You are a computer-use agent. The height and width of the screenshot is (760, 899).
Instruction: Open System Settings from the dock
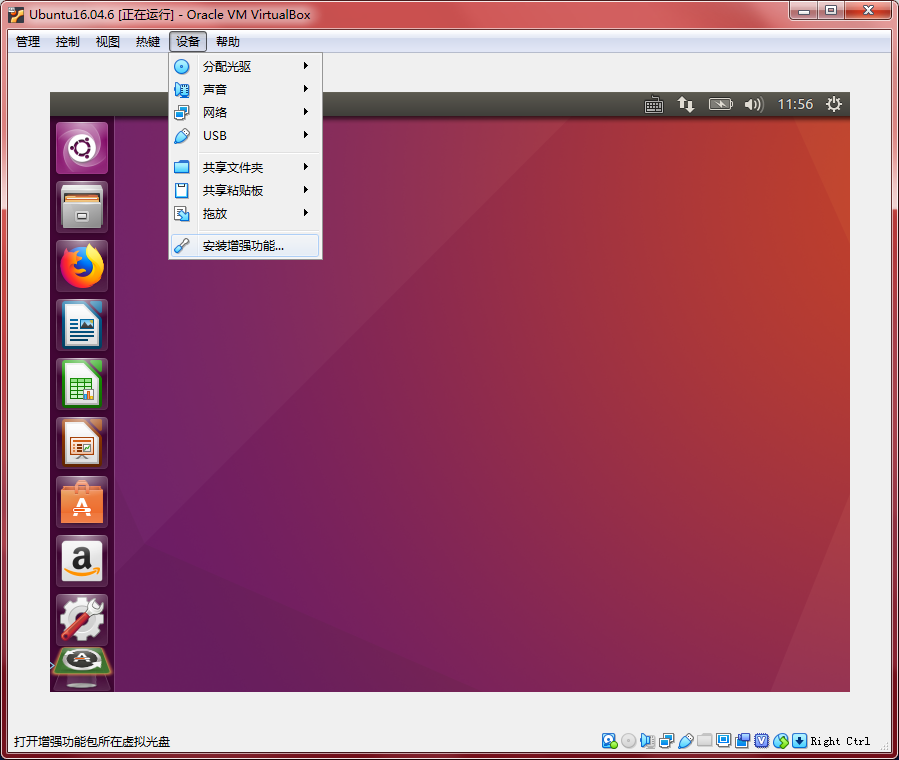coord(82,620)
